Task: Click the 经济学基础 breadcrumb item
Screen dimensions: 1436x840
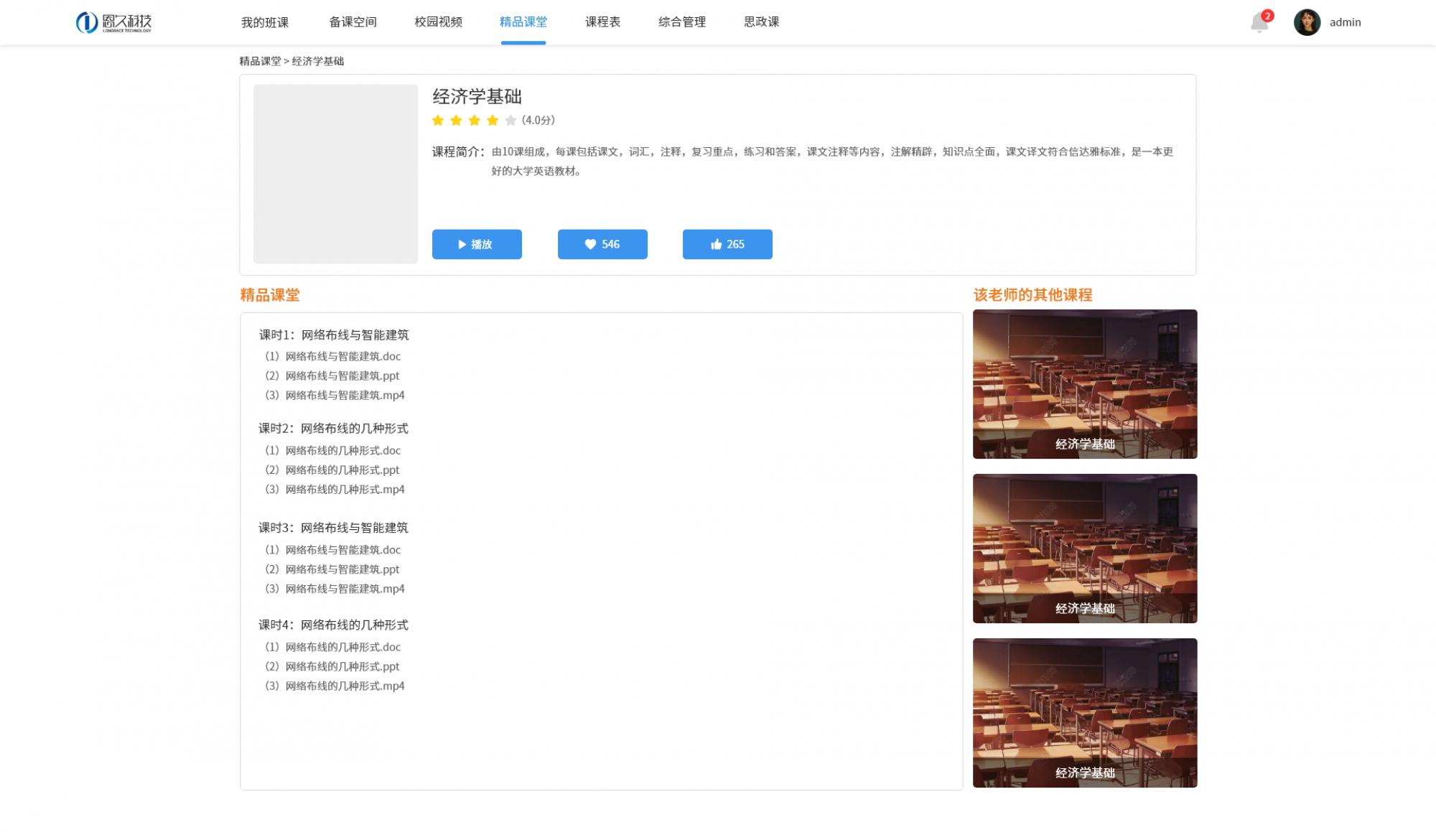Action: coord(318,61)
